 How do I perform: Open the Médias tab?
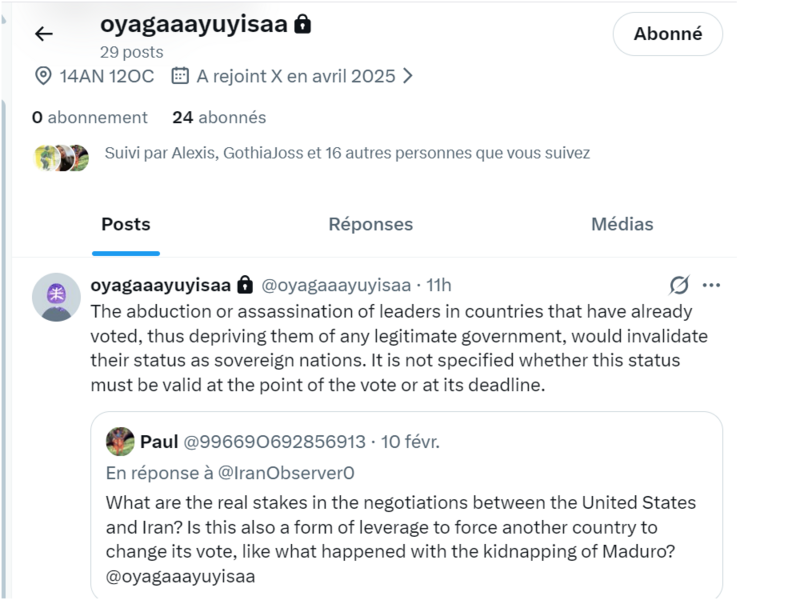point(623,224)
